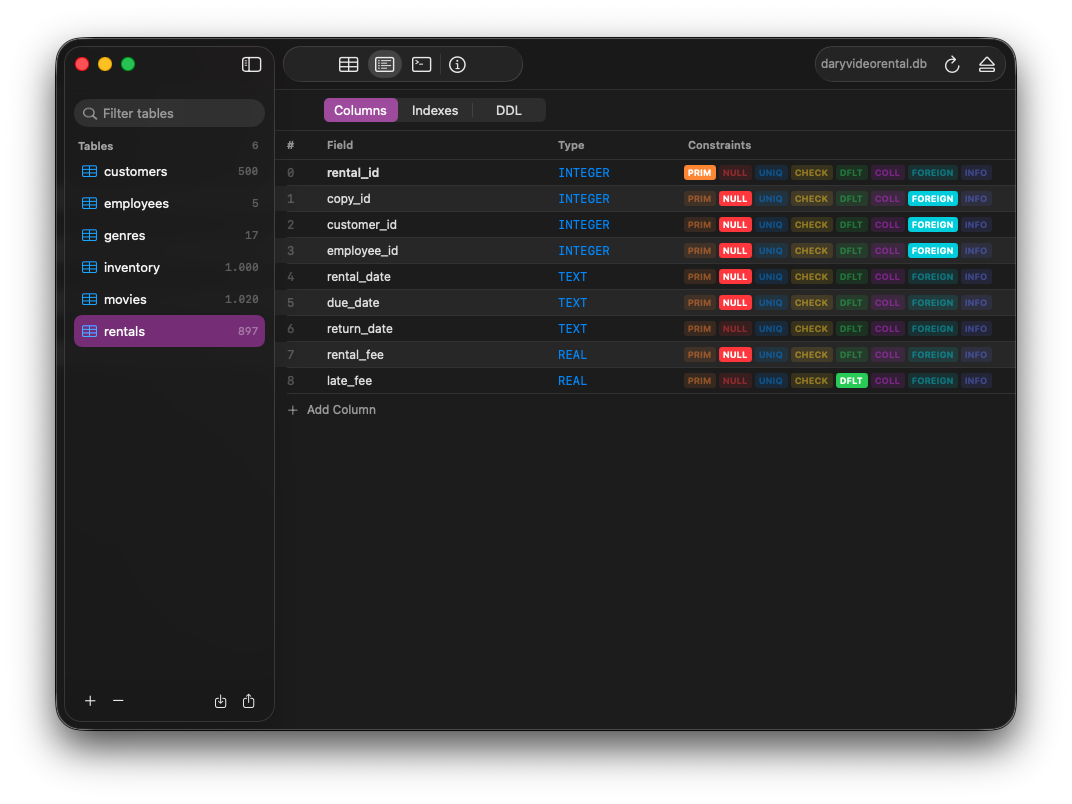Click the plus icon beside Add Column
The height and width of the screenshot is (804, 1072).
coord(293,410)
